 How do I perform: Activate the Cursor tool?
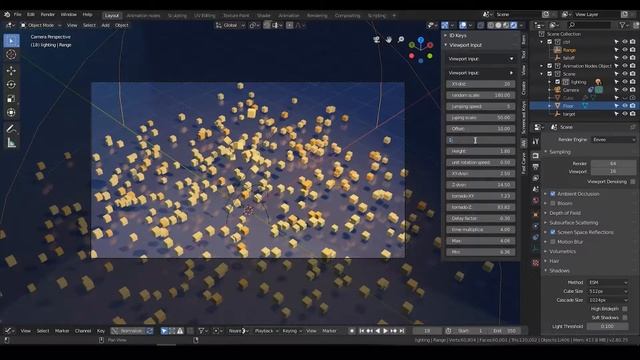[x=11, y=55]
